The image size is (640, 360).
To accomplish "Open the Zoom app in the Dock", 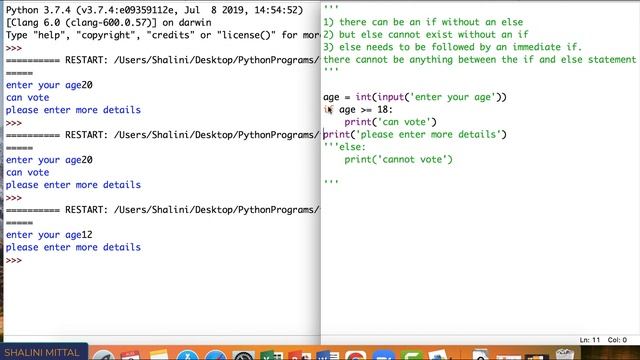I will [383, 356].
